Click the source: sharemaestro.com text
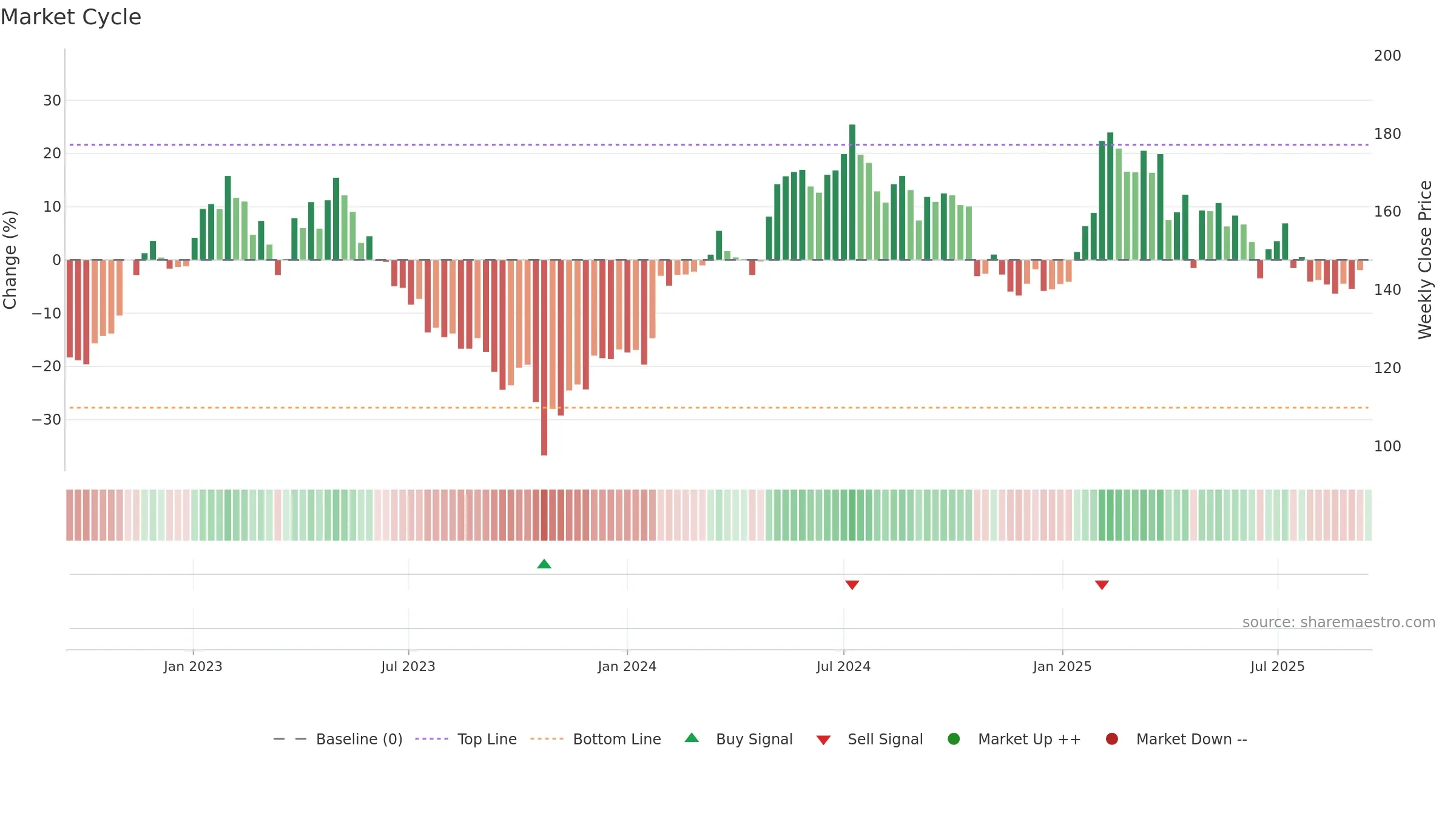The width and height of the screenshot is (1456, 819). point(1339,622)
